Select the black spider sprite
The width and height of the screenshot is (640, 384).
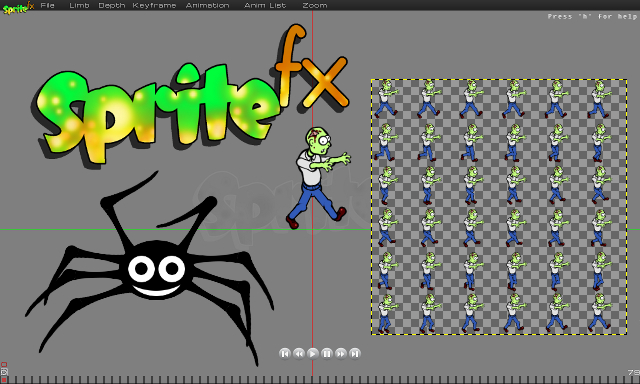tap(149, 268)
